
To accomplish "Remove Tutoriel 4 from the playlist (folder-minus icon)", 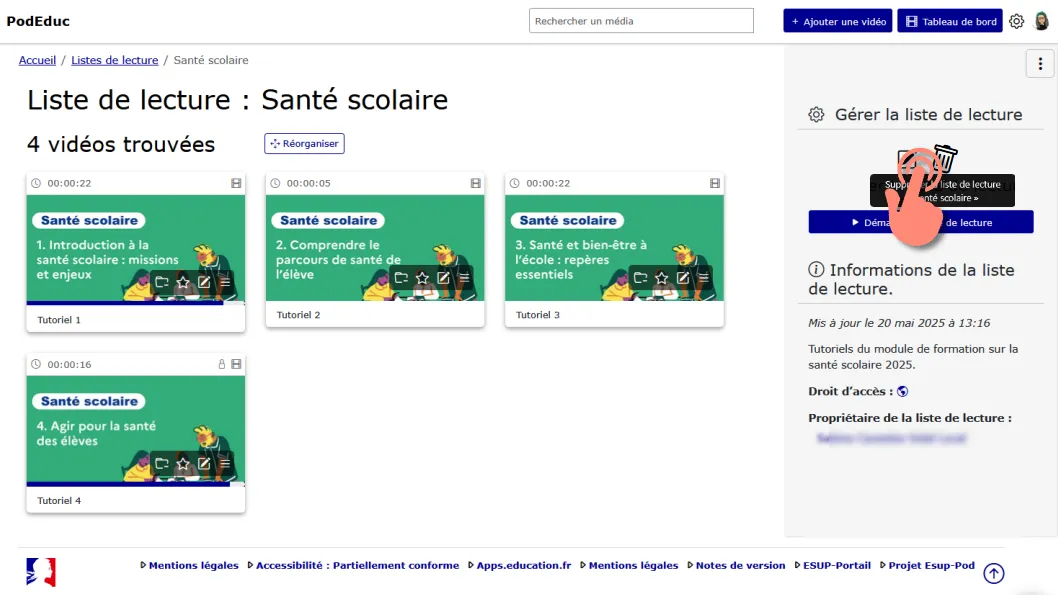I will [162, 463].
